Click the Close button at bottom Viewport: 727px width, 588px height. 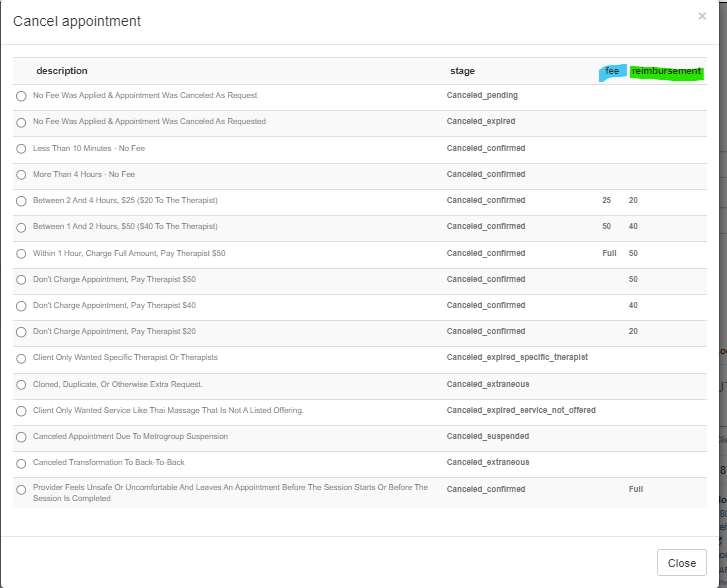[681, 563]
